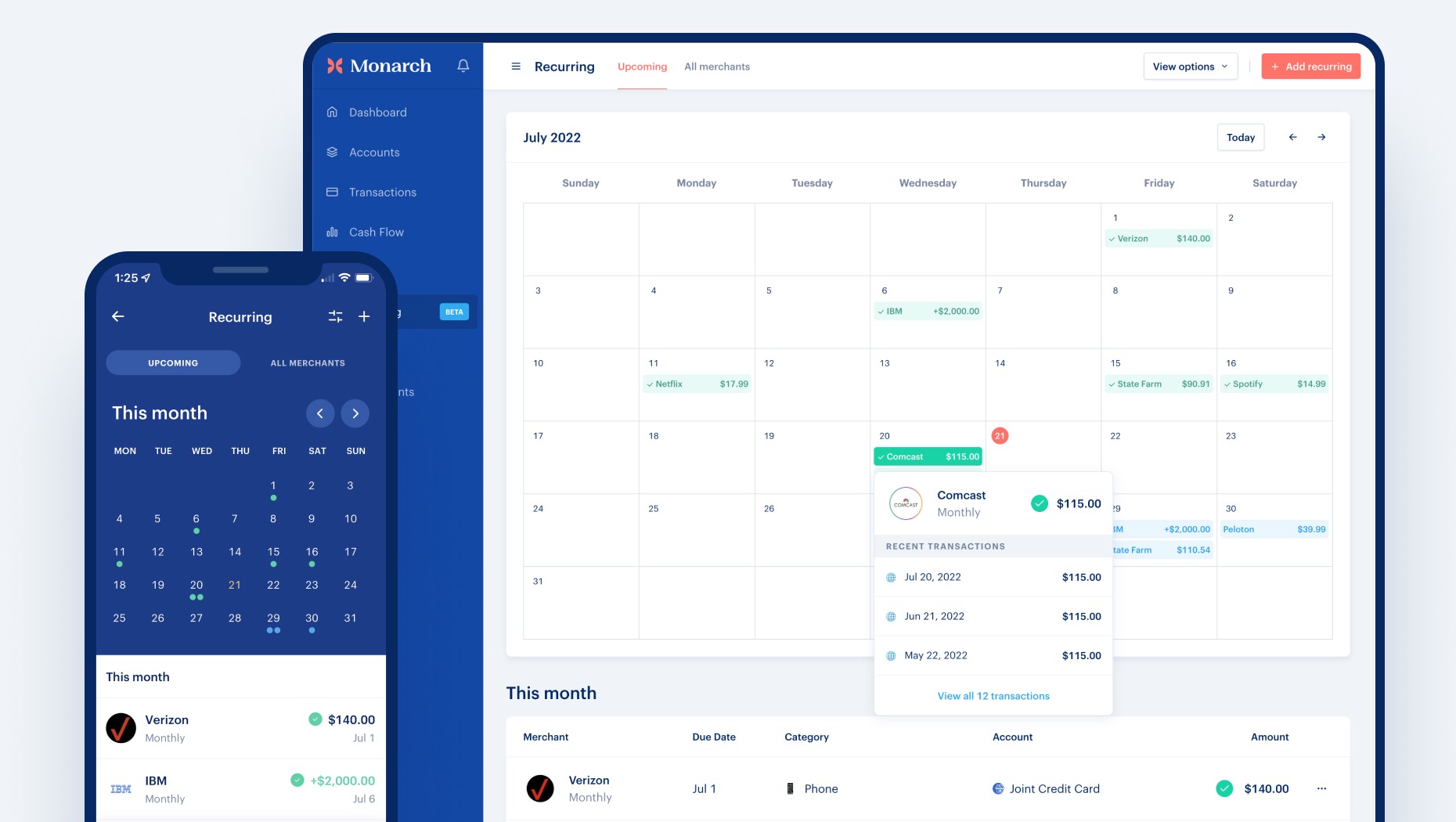Tap previous month chevron on phone
Viewport: 1456px width, 822px height.
pyautogui.click(x=320, y=413)
